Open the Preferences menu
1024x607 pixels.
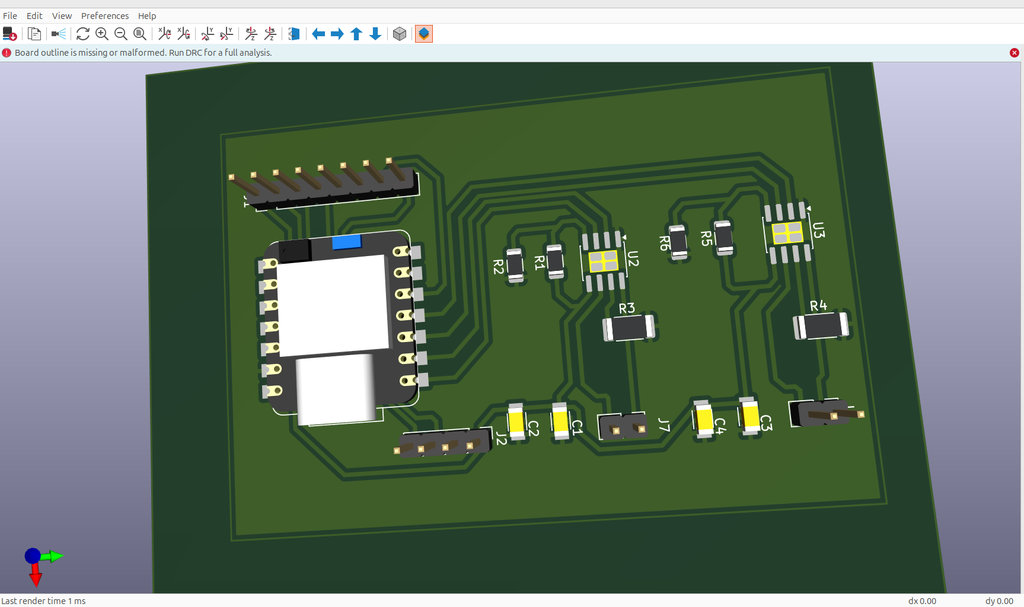104,16
